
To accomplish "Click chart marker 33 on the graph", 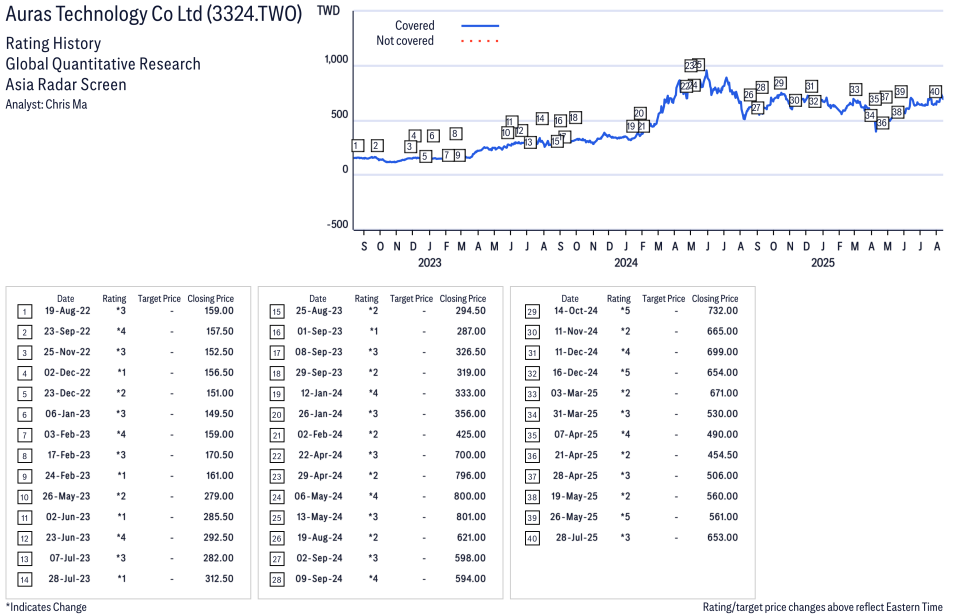I will click(x=855, y=89).
